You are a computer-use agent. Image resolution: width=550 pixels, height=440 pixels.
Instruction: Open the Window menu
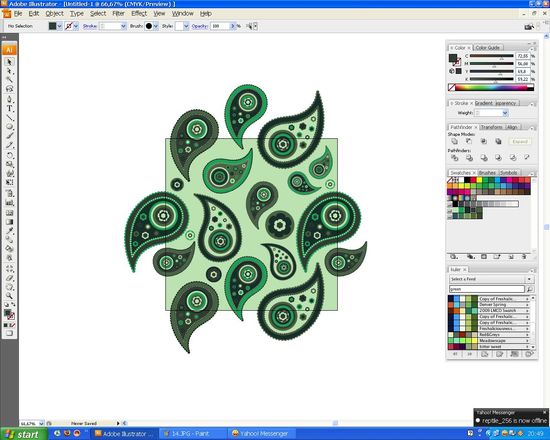point(182,13)
